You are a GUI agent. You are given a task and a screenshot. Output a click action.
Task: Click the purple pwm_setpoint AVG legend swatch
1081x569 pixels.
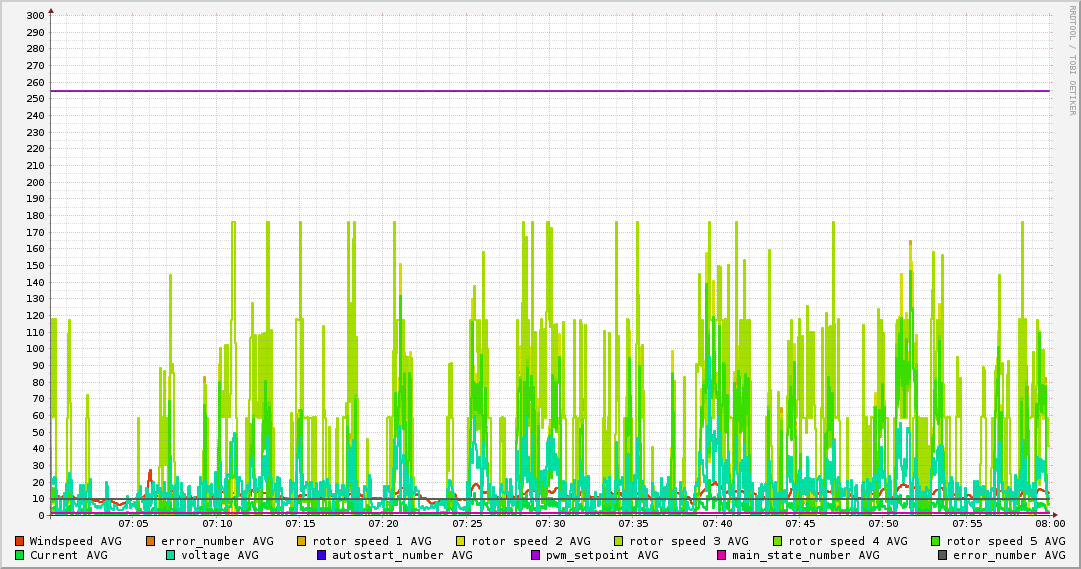point(535,555)
